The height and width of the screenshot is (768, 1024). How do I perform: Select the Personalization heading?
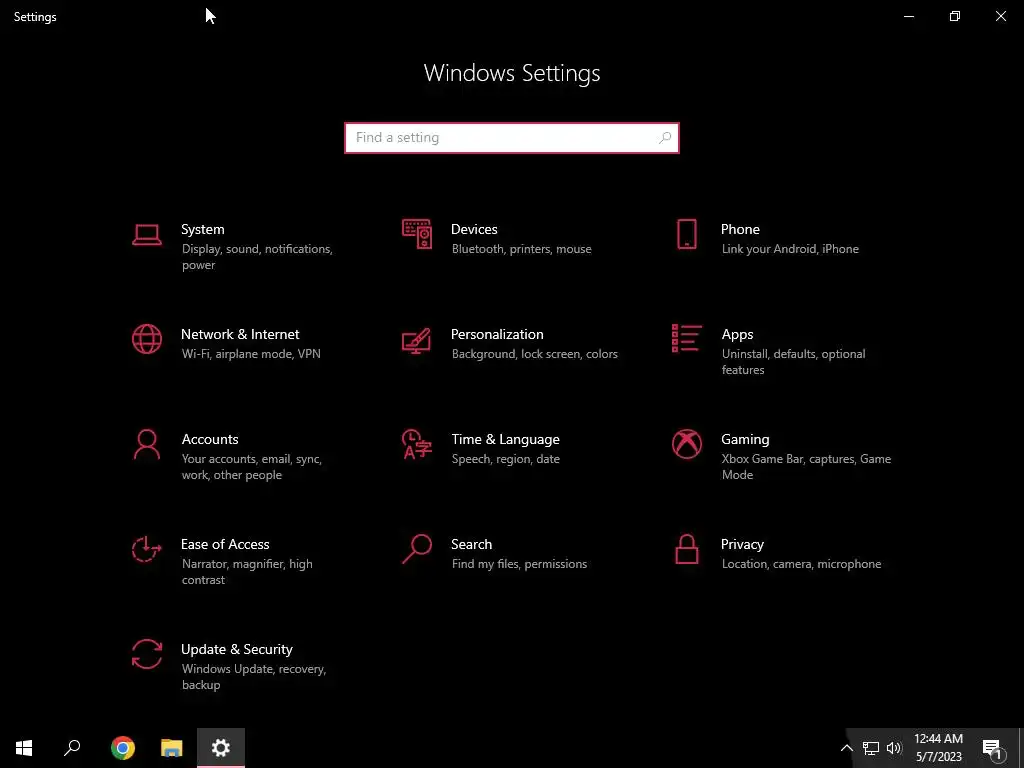coord(497,334)
